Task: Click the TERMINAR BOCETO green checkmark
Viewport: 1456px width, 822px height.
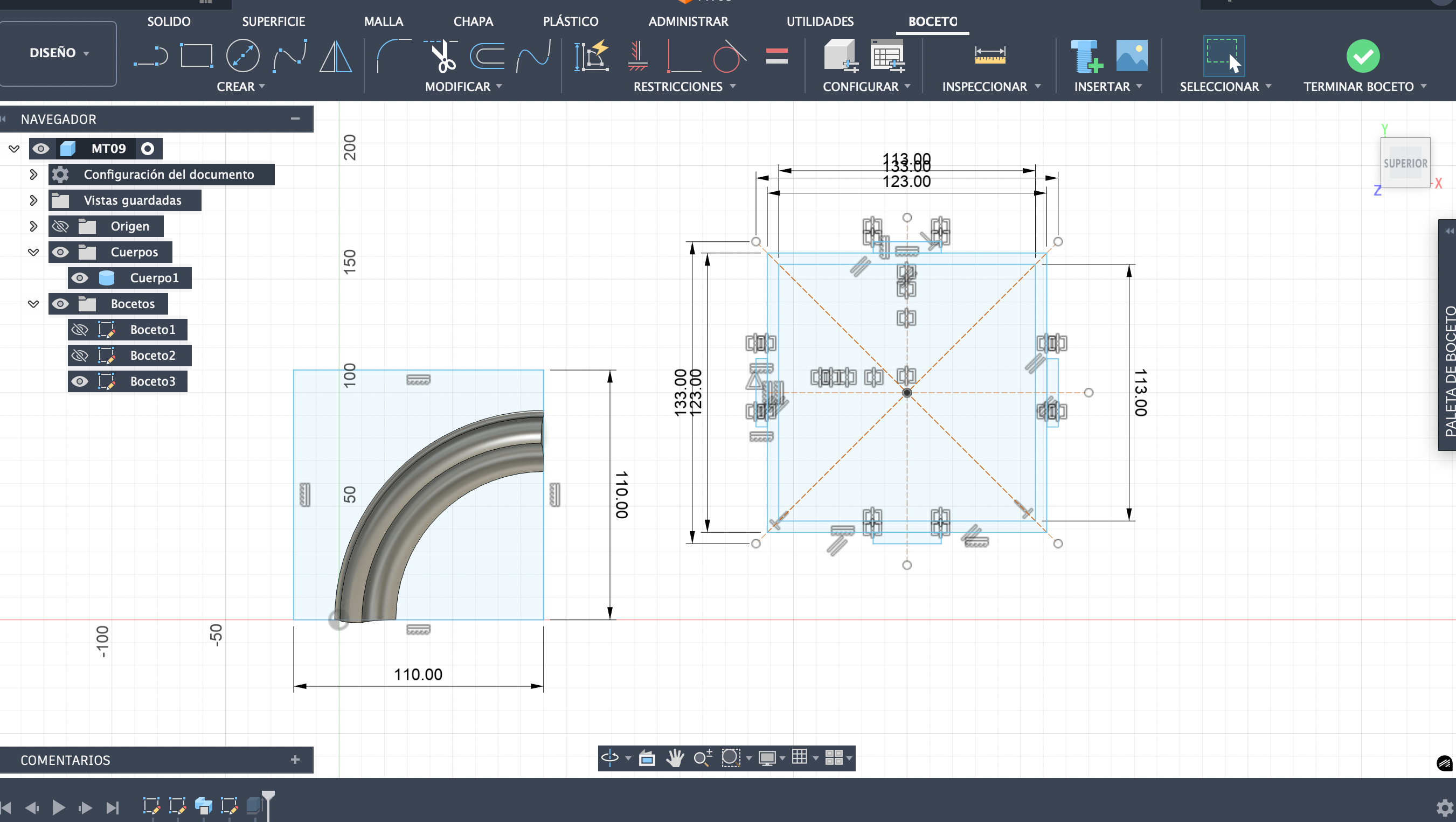Action: (x=1363, y=56)
